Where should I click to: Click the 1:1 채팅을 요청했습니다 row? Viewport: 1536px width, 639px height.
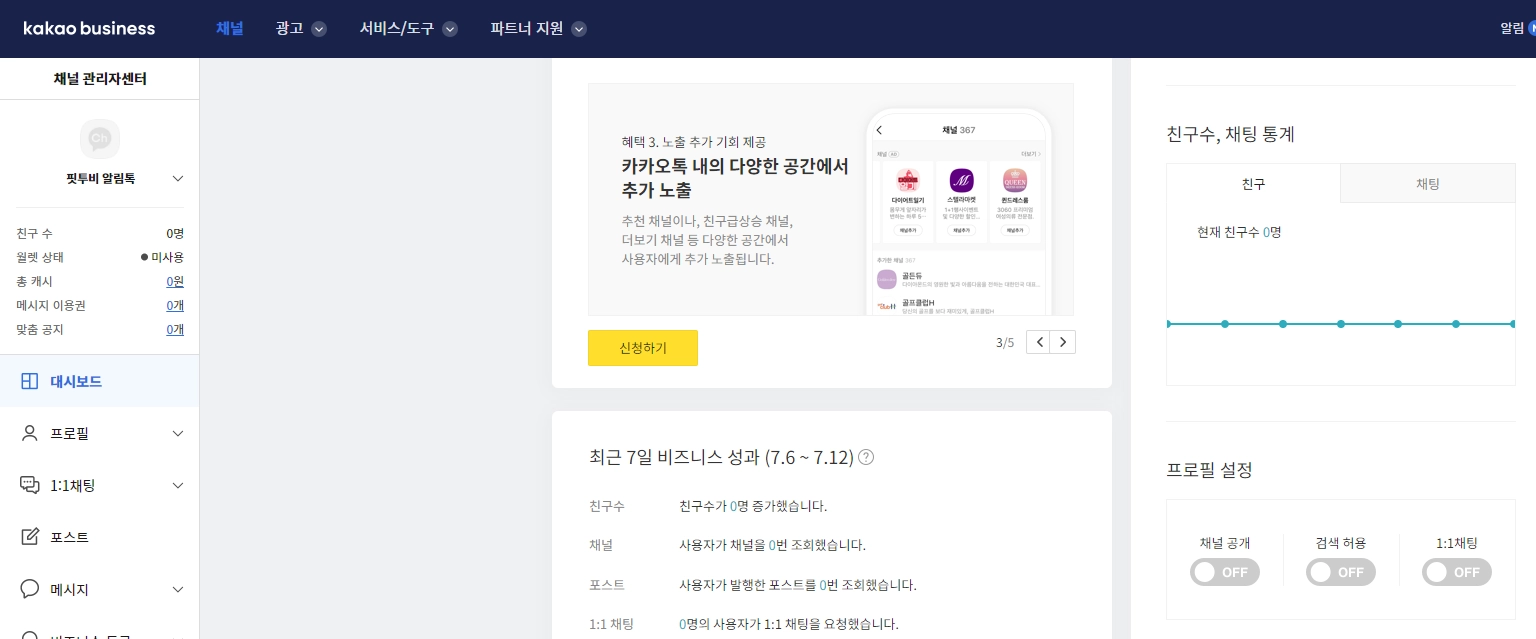pyautogui.click(x=789, y=624)
